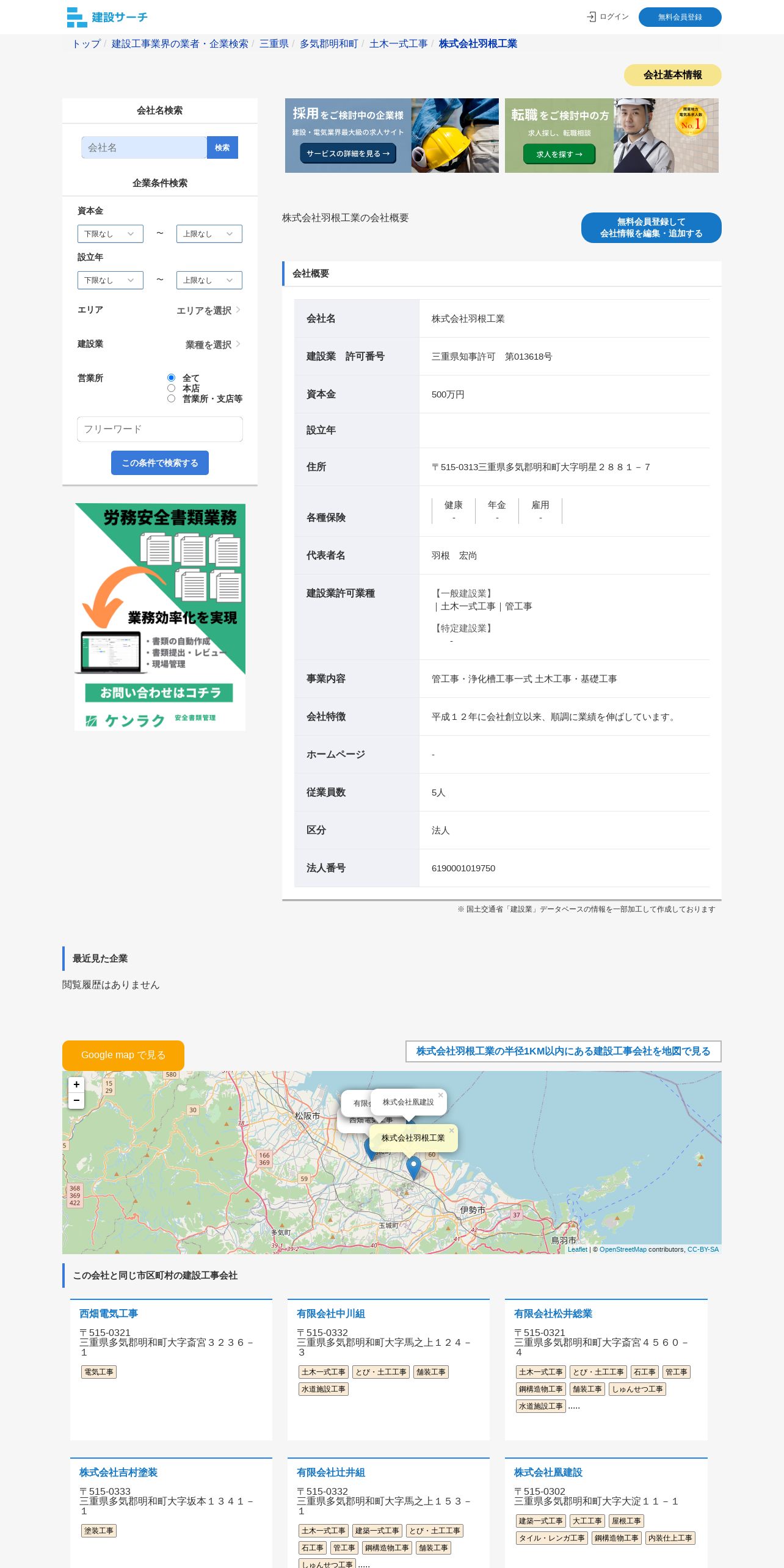
Task: Open the 転職をご検討中の方 banner
Action: tap(612, 136)
